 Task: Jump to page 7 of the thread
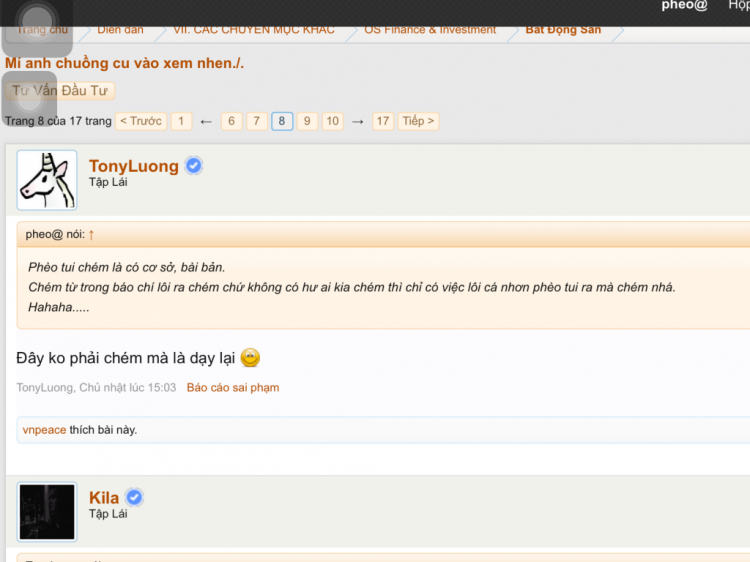257,121
